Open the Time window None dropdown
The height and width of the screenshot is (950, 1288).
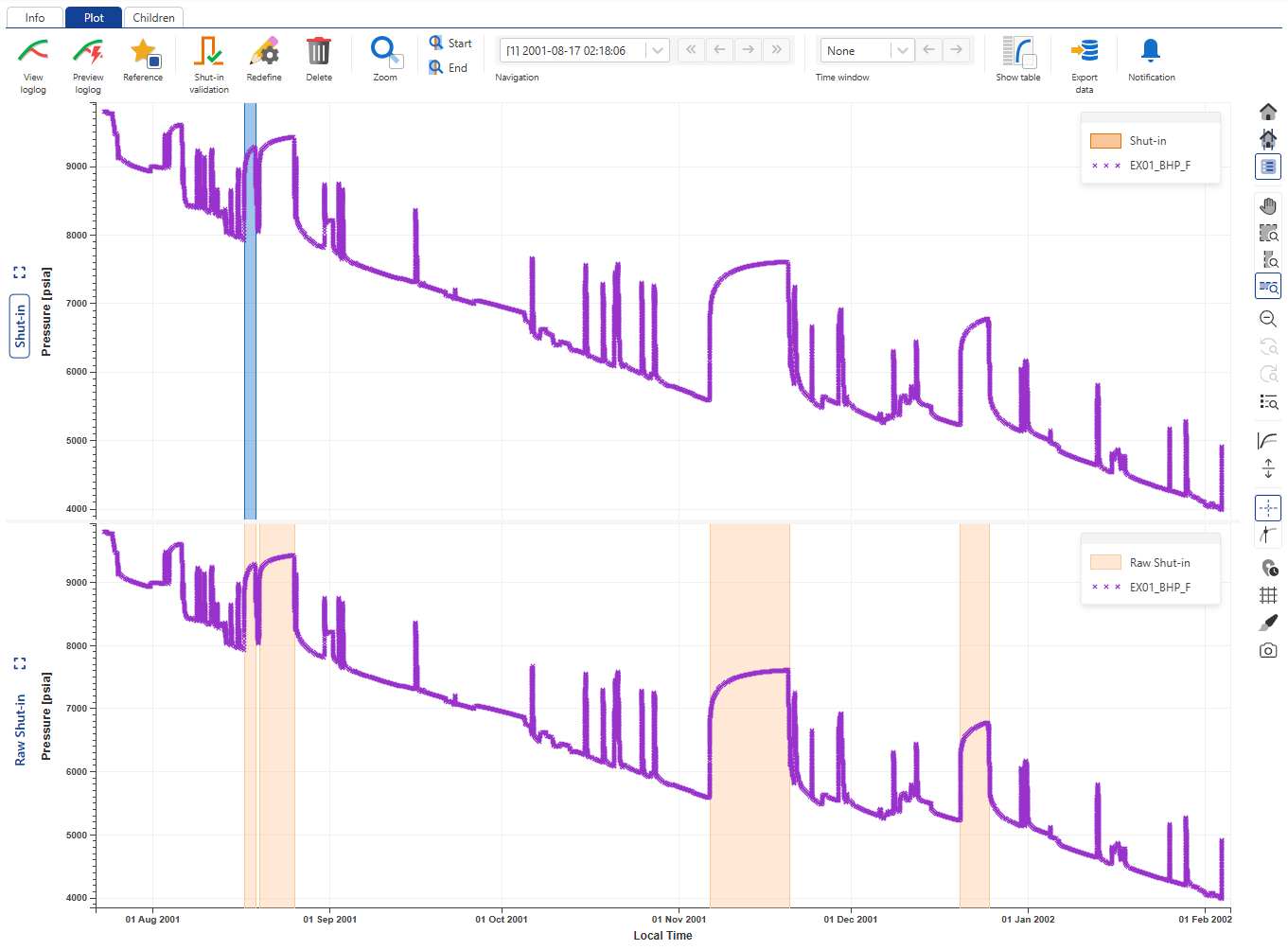902,51
